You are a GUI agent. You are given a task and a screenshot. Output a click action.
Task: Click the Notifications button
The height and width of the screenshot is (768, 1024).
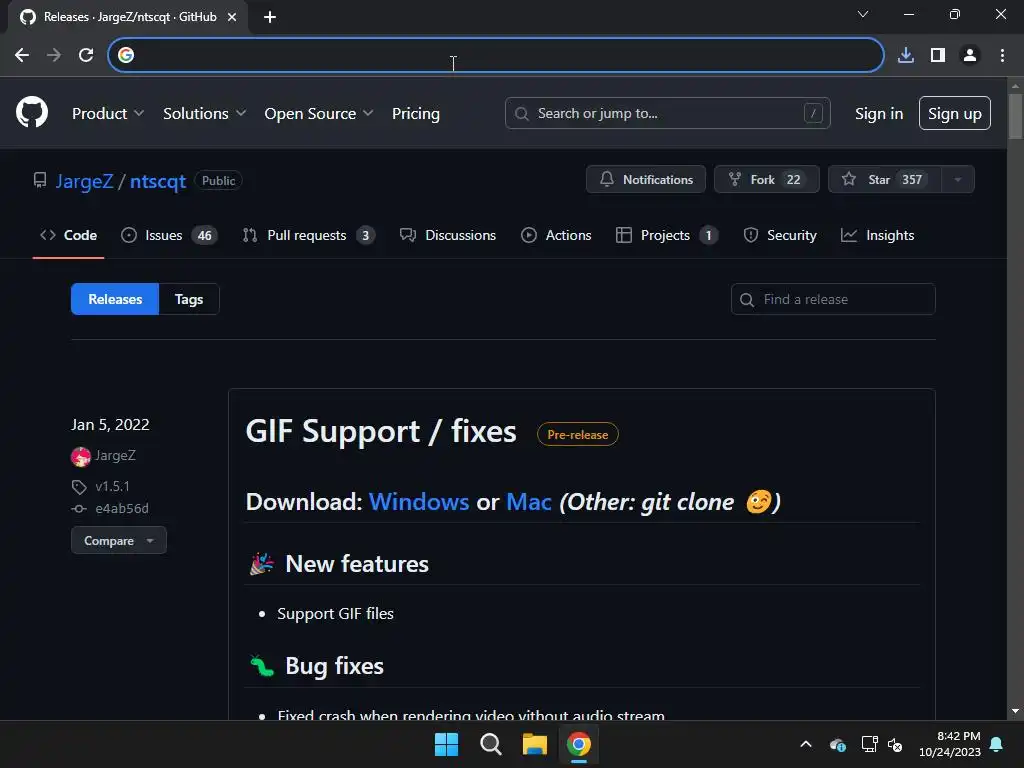tap(646, 179)
